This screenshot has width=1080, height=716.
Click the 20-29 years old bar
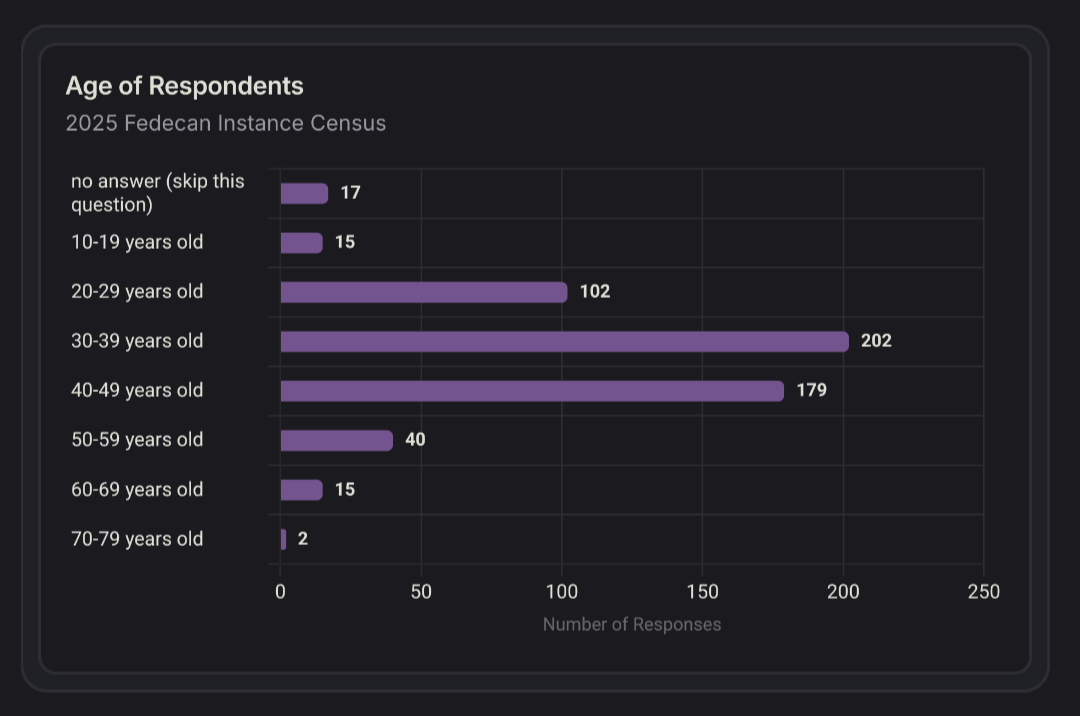423,292
